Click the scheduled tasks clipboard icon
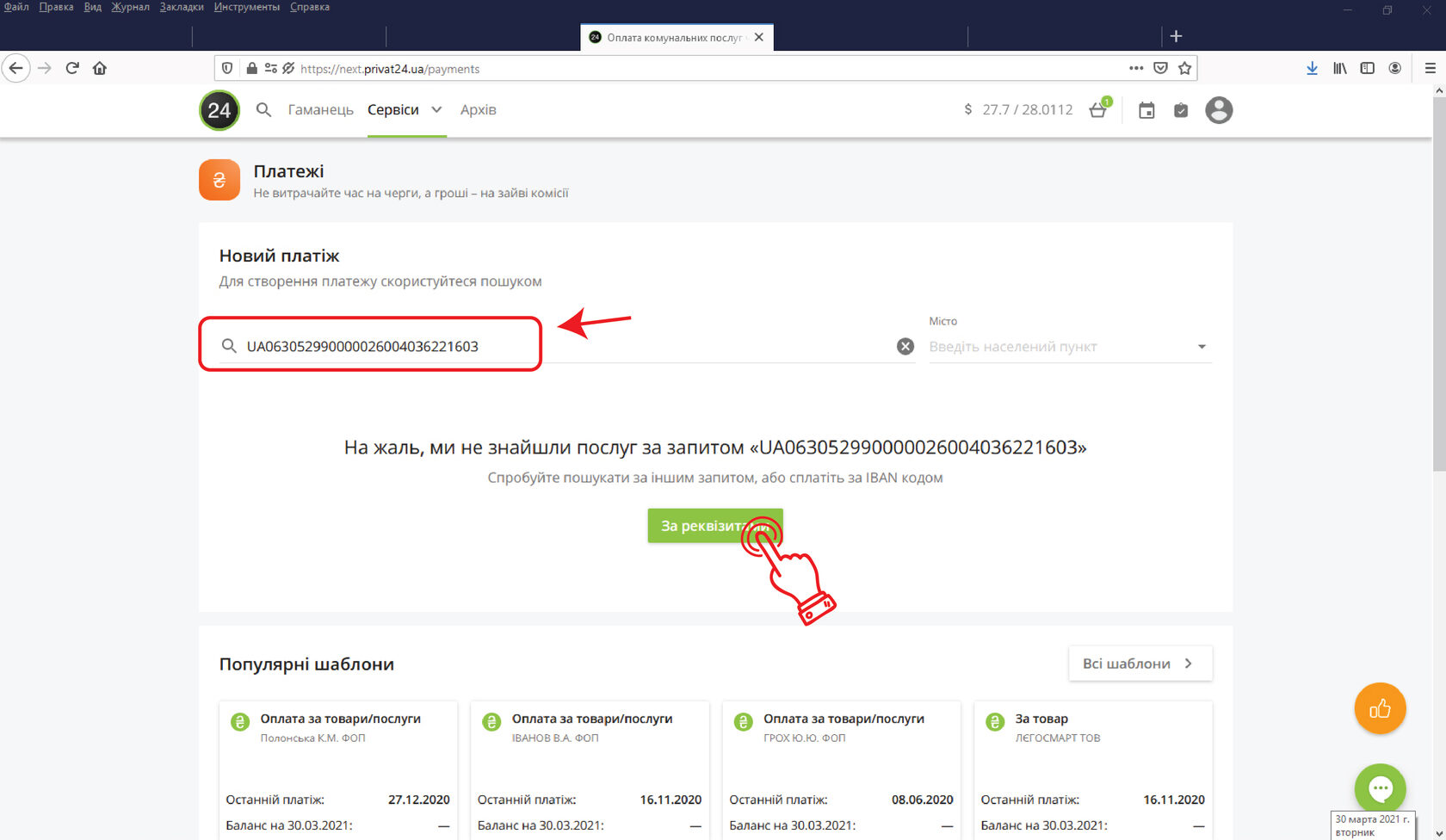The width and height of the screenshot is (1446, 840). point(1181,110)
